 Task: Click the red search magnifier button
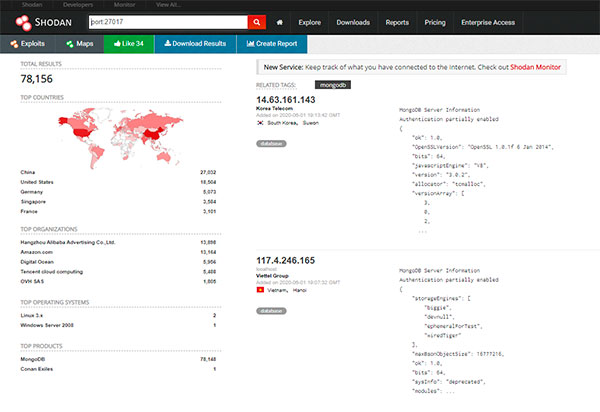click(257, 22)
